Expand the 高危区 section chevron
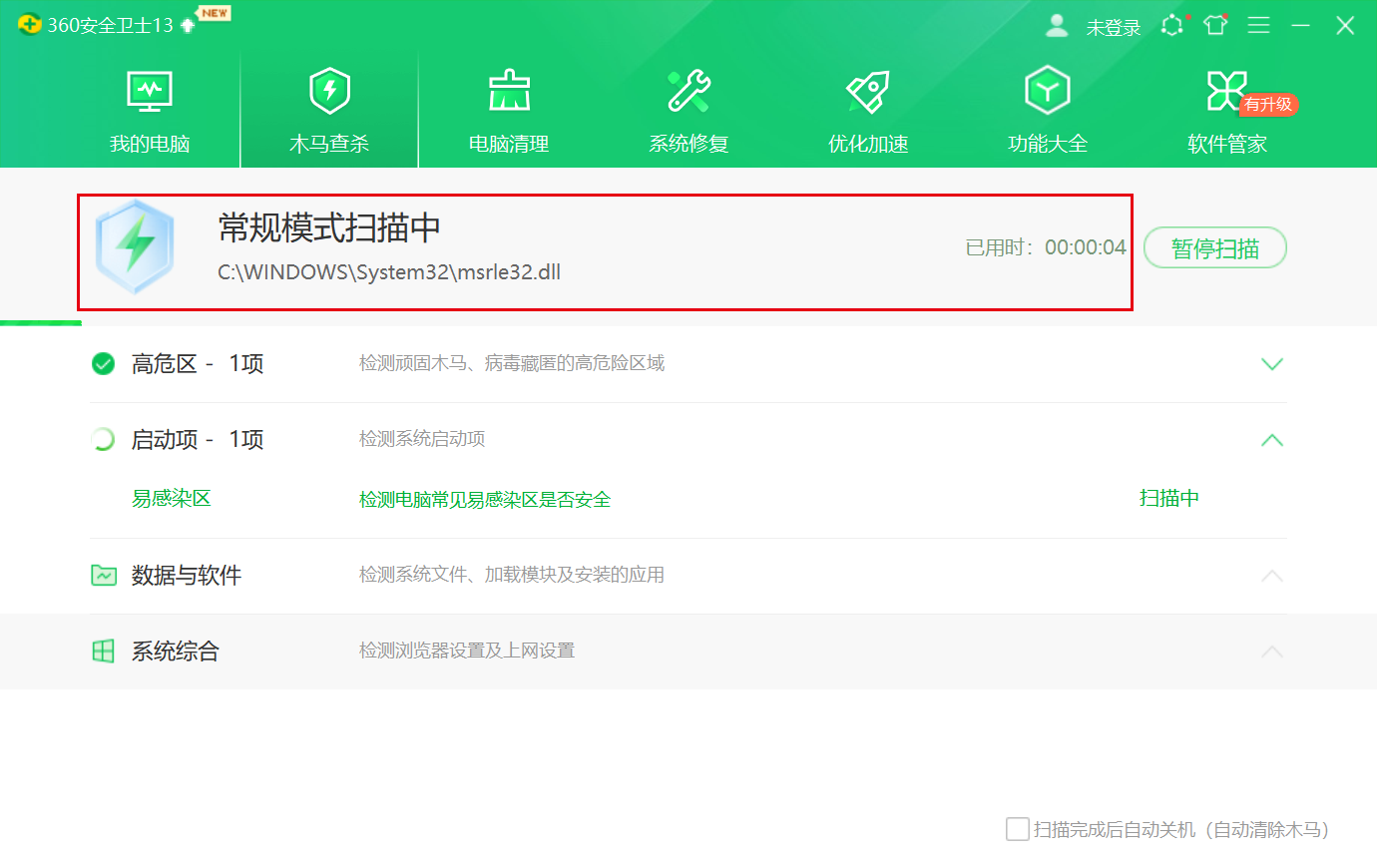This screenshot has height=868, width=1377. coord(1272,364)
